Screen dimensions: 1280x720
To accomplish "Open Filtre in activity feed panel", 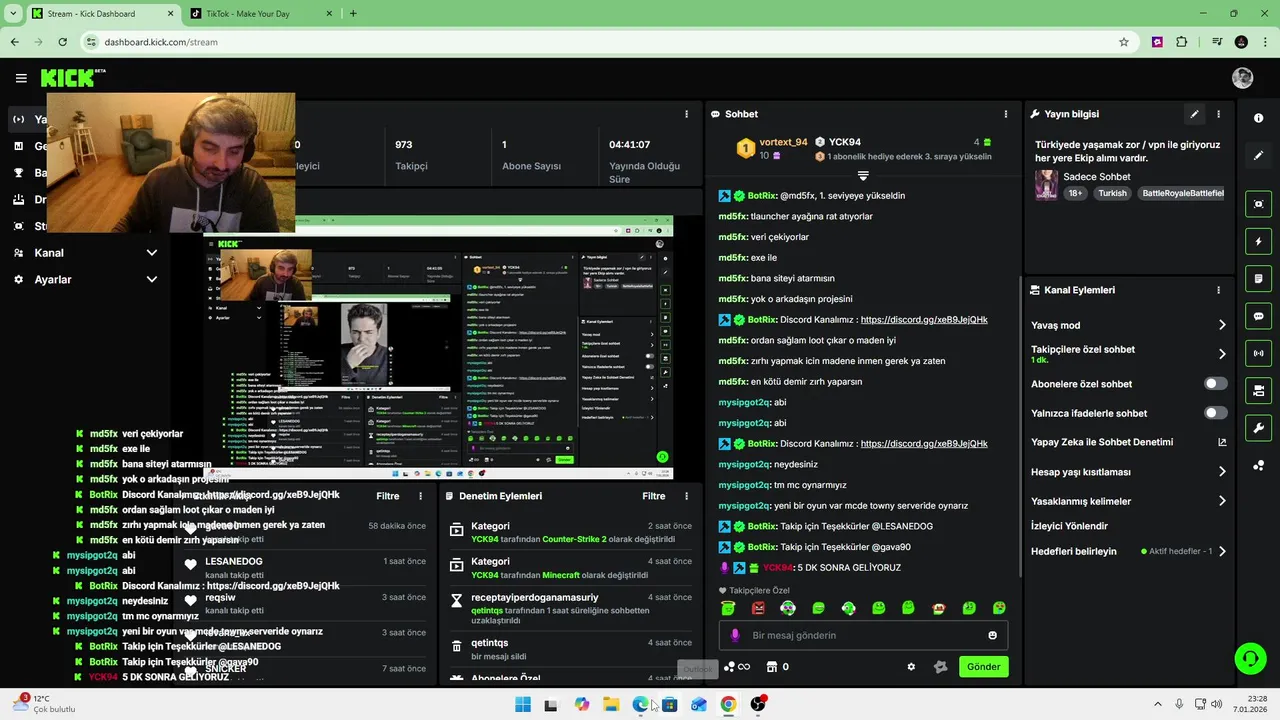I will tap(388, 496).
